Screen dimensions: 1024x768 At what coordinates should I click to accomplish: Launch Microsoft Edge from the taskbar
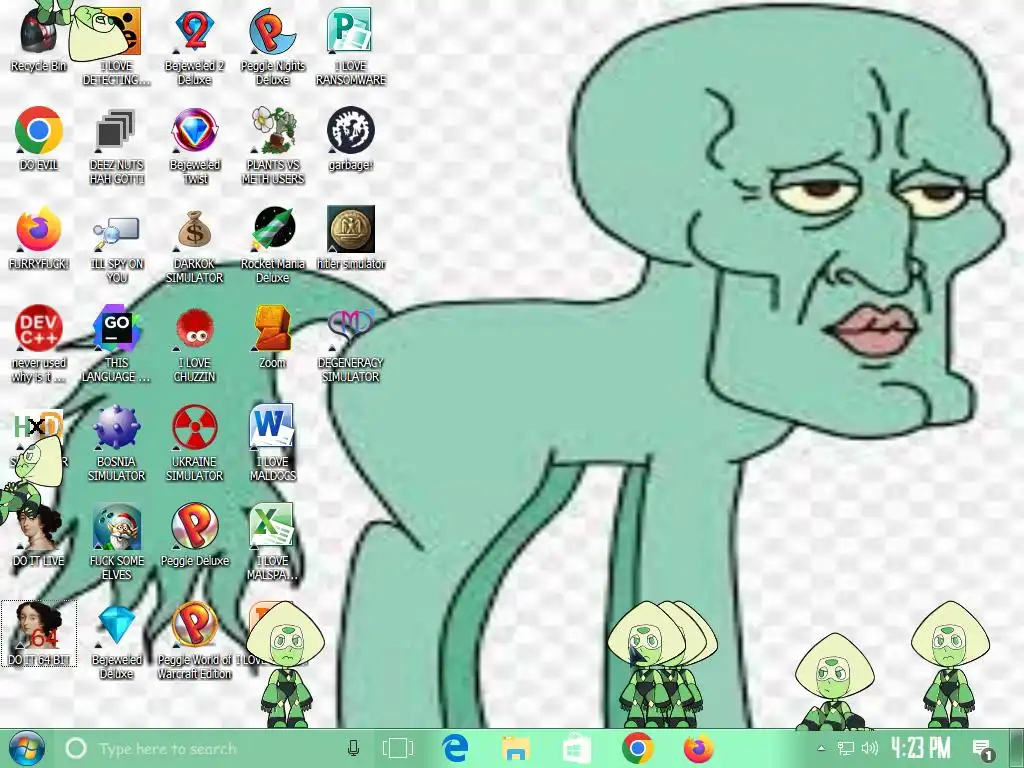click(x=455, y=748)
